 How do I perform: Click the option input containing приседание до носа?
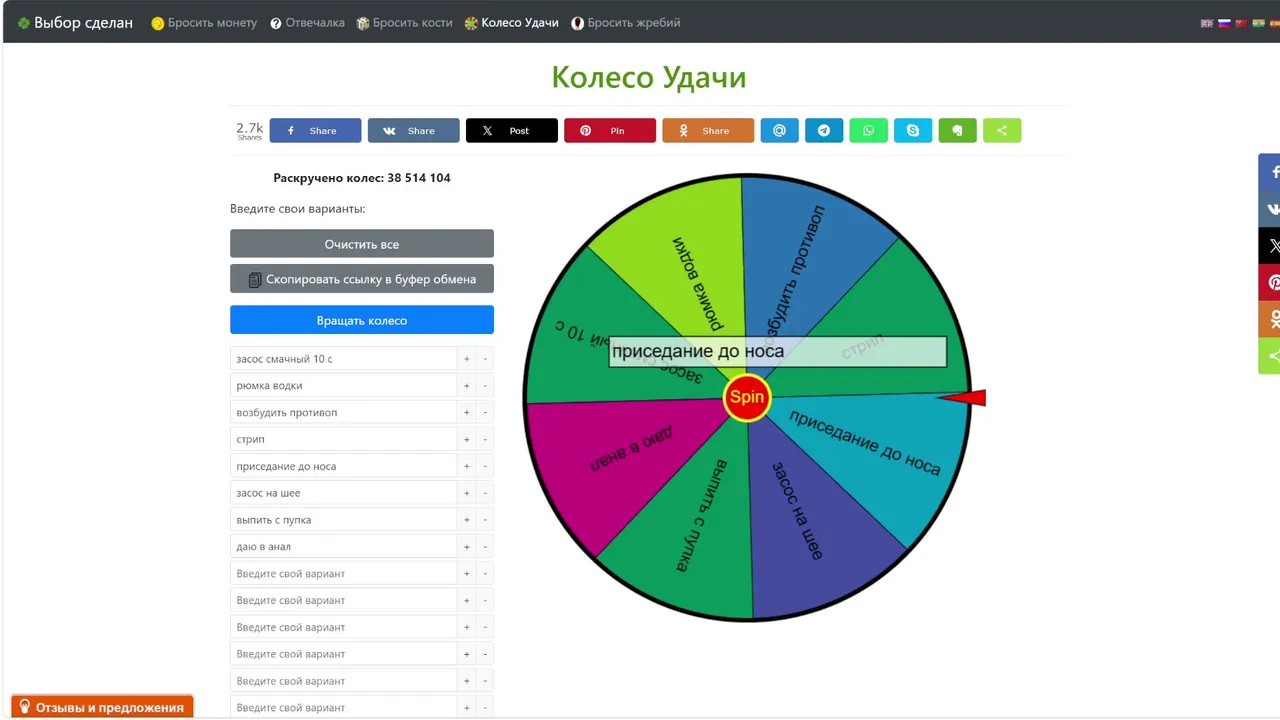[x=343, y=466]
